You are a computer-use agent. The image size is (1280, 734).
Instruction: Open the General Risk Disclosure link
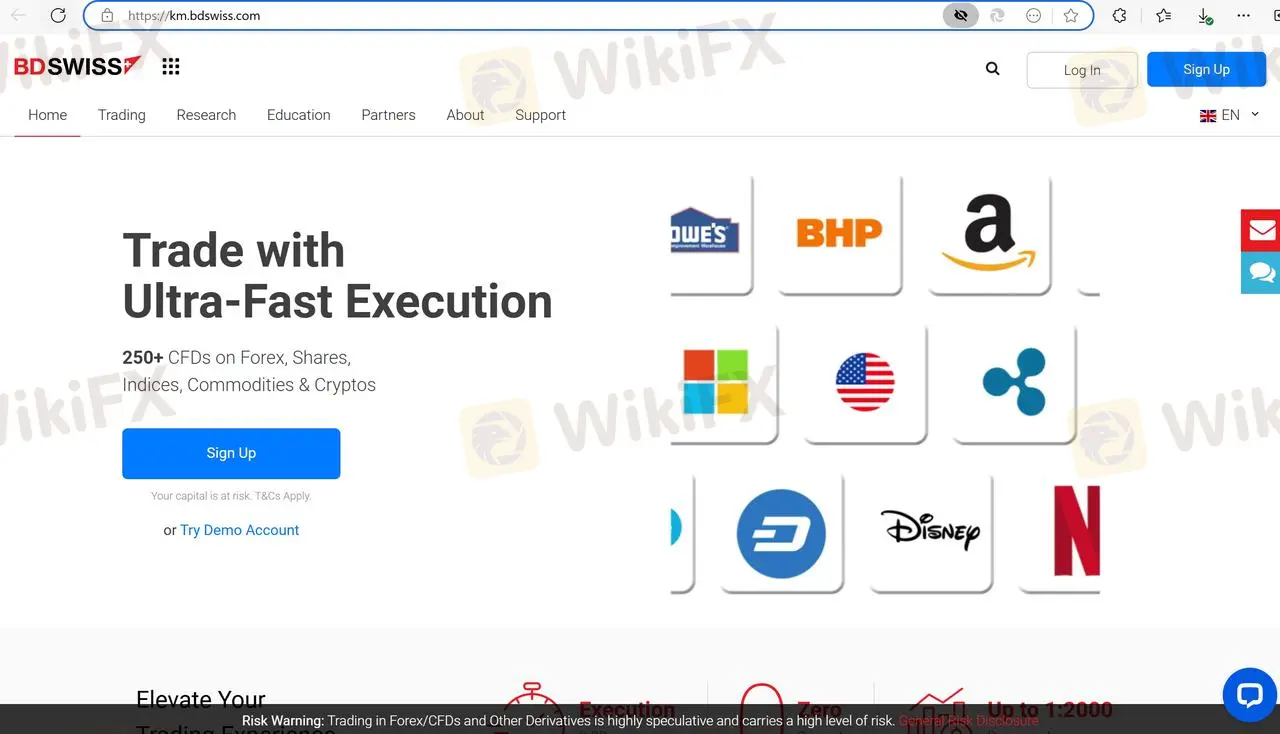point(968,720)
